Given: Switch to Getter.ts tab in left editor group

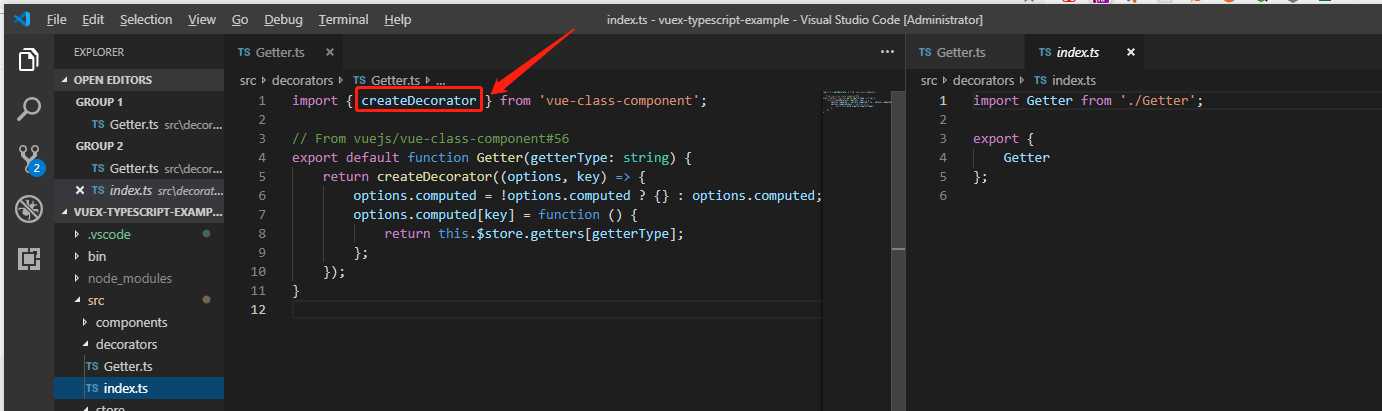Looking at the screenshot, I should pyautogui.click(x=283, y=52).
